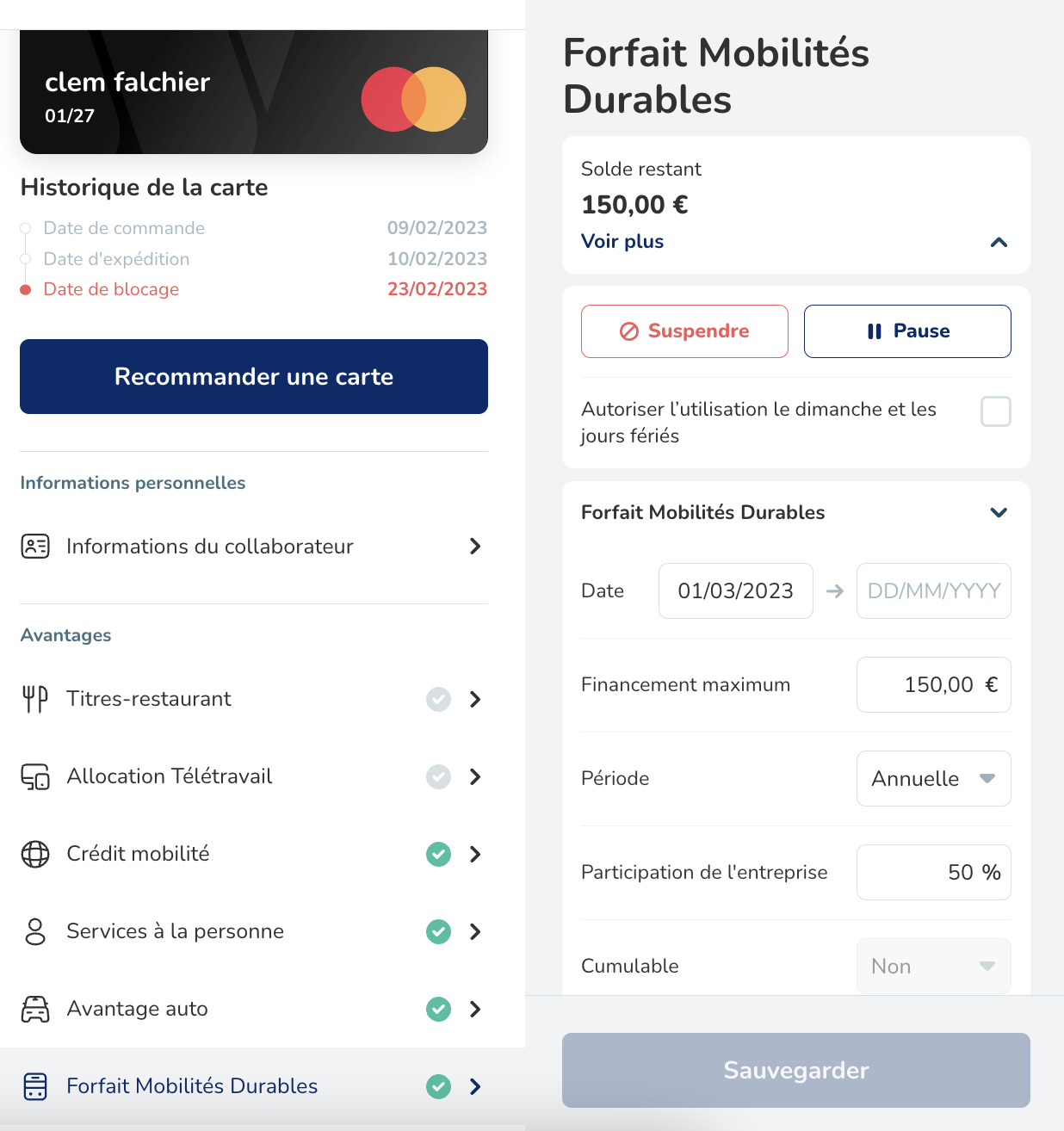Collapse the Solde restant details chevron
Screen dimensions: 1064x1131
coord(999,242)
